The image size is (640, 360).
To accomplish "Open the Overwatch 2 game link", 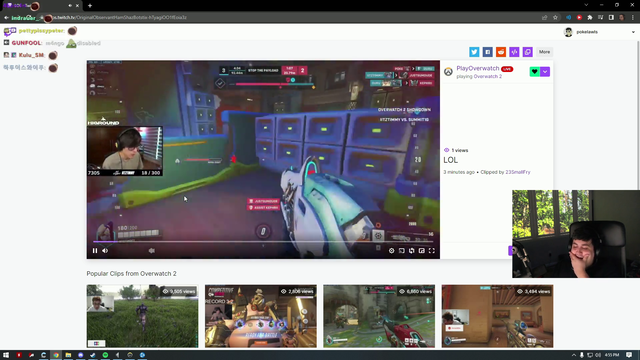I will click(487, 76).
